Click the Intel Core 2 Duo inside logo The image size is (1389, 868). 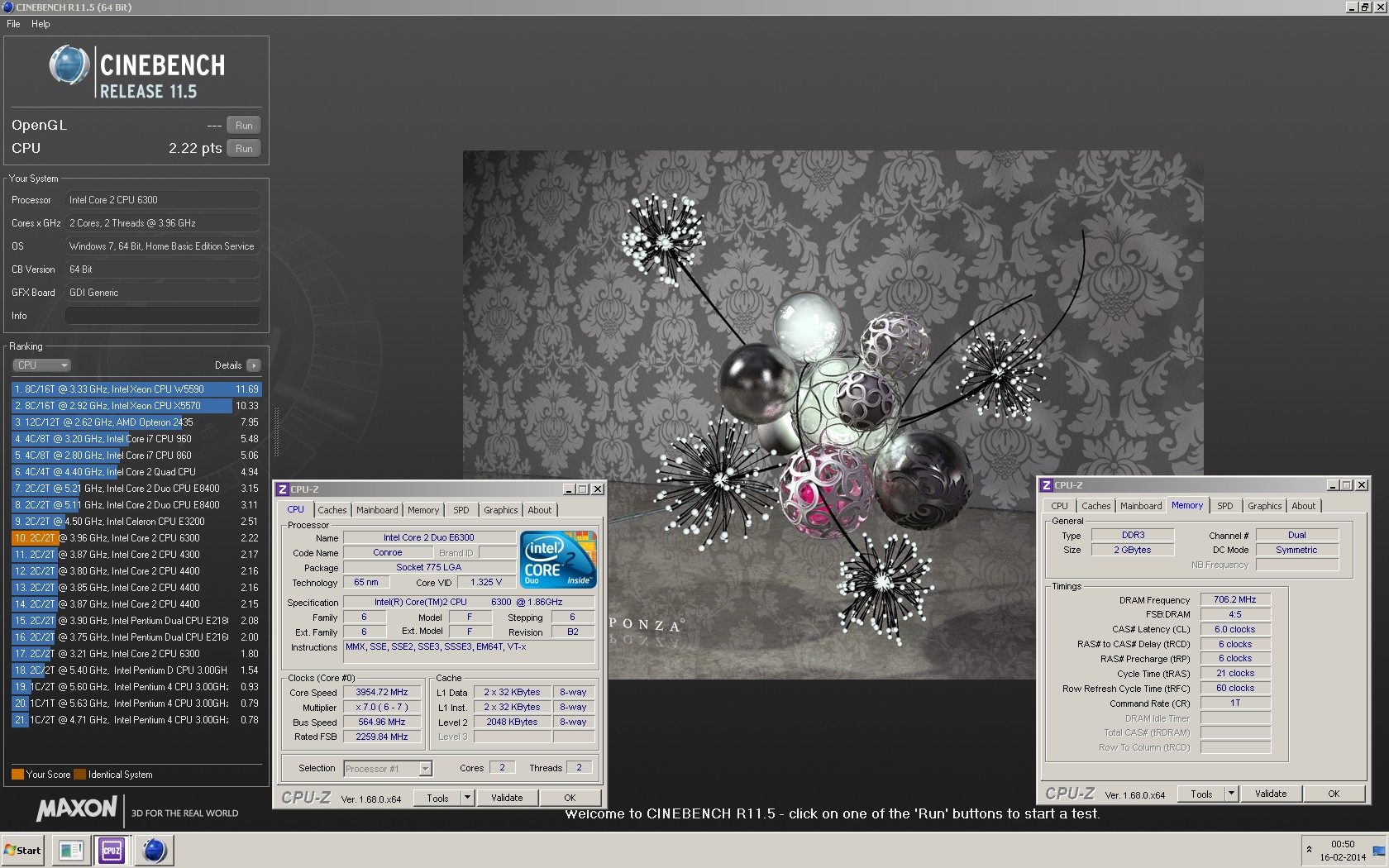tap(558, 560)
